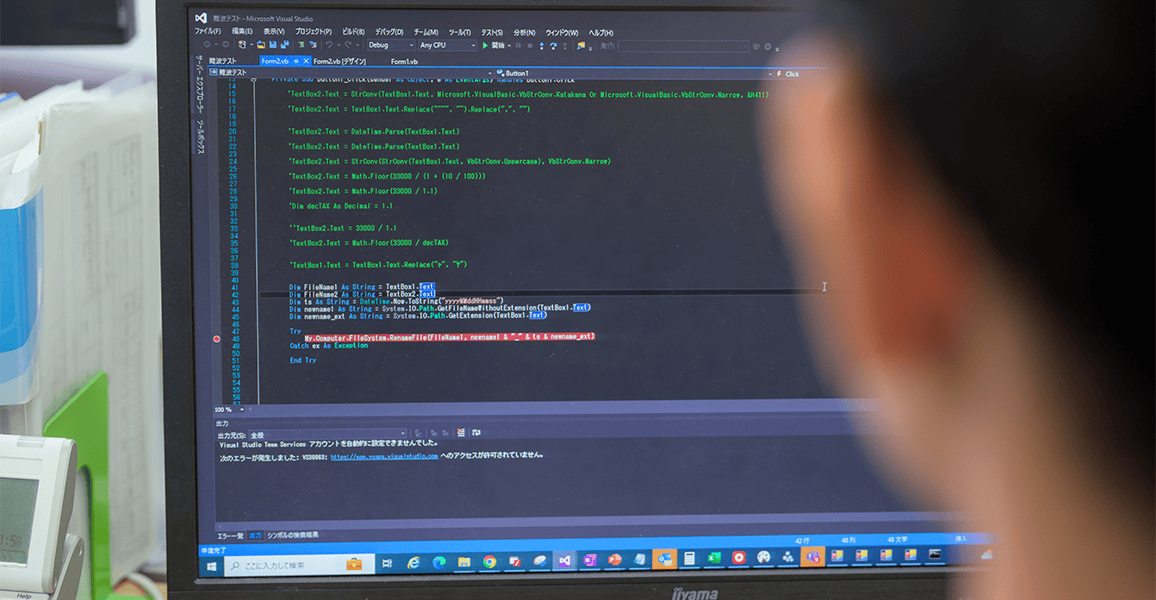Open the 100 % zoom dropdown

pos(229,410)
